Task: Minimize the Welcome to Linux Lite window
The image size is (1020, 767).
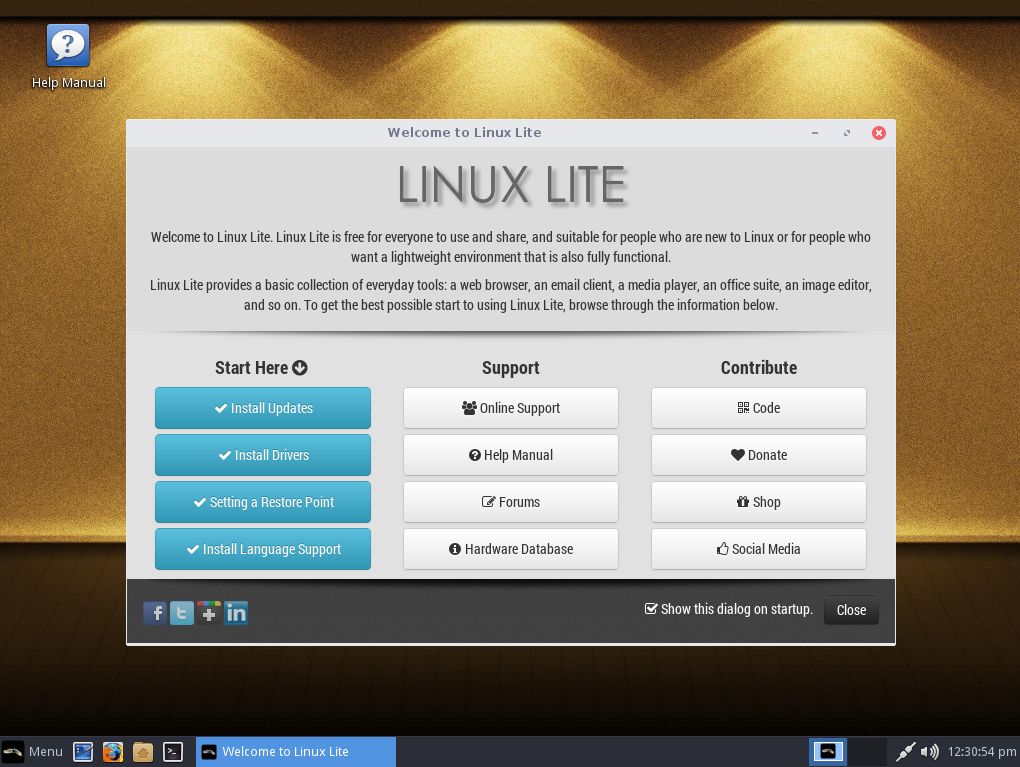Action: click(x=814, y=133)
